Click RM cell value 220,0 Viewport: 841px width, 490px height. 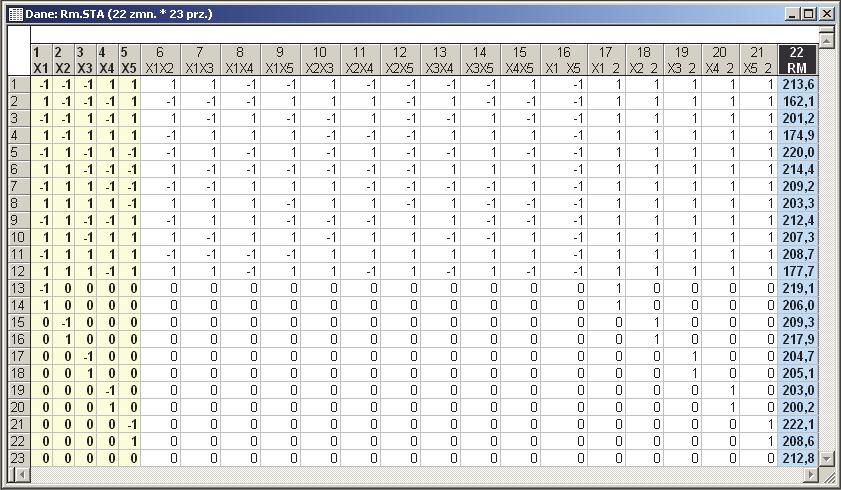tap(798, 152)
